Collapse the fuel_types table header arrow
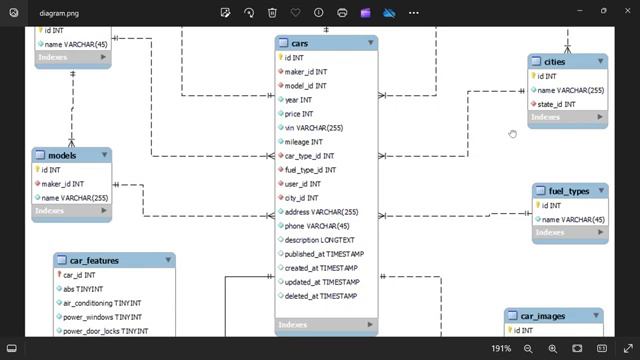This screenshot has height=360, width=640. (x=601, y=190)
